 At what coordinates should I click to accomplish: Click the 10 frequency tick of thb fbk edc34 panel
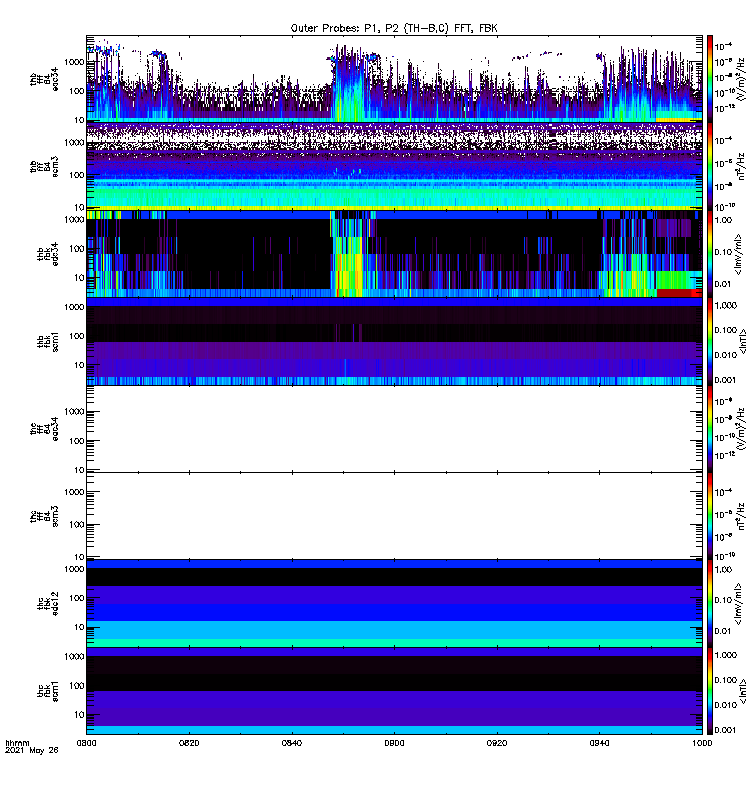[79, 278]
